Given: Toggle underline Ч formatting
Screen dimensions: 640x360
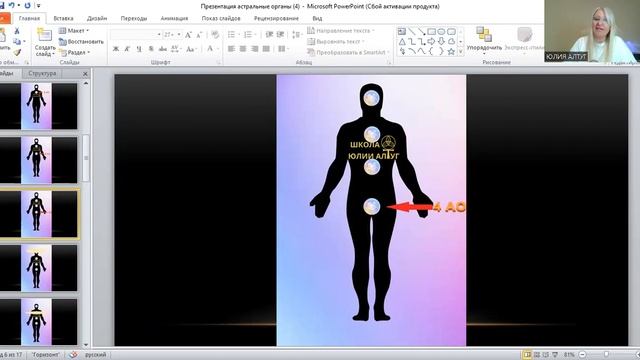Looking at the screenshot, I should coord(139,49).
